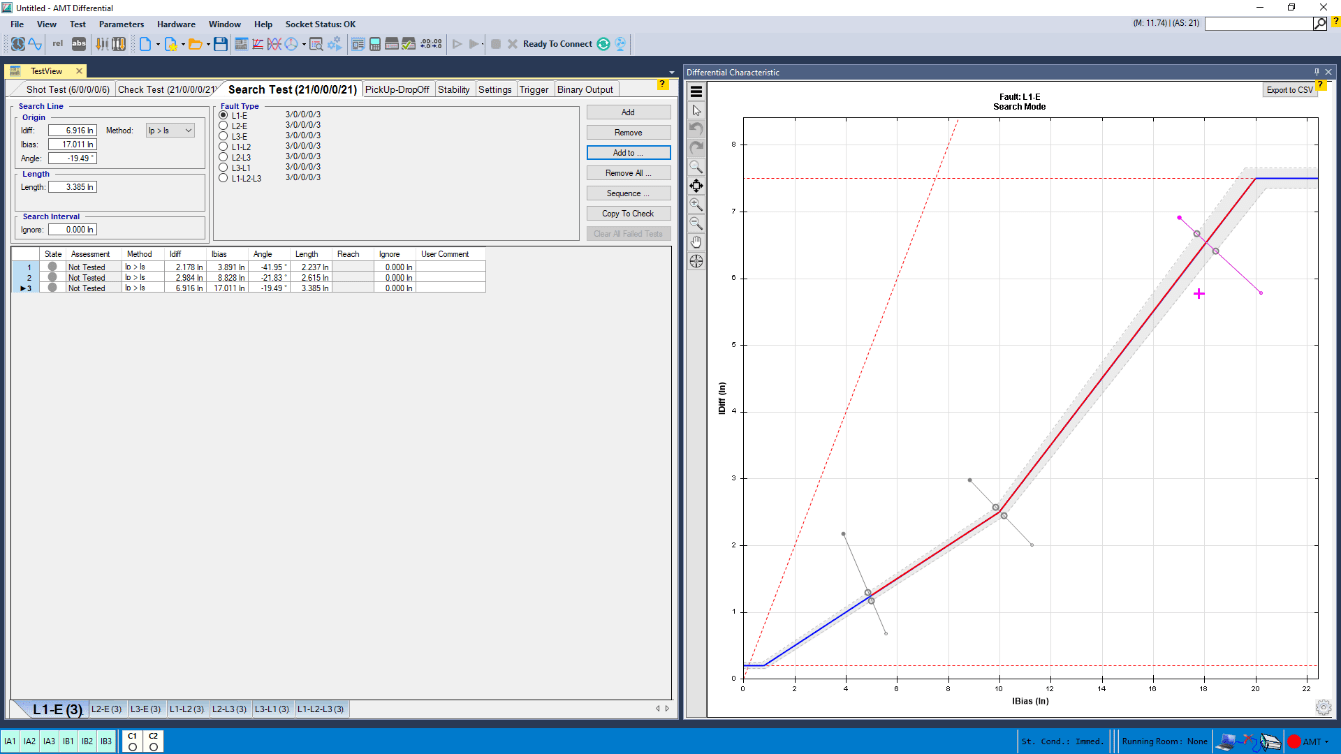Click the 'Copy To Check' button
Image resolution: width=1341 pixels, height=754 pixels.
click(628, 213)
